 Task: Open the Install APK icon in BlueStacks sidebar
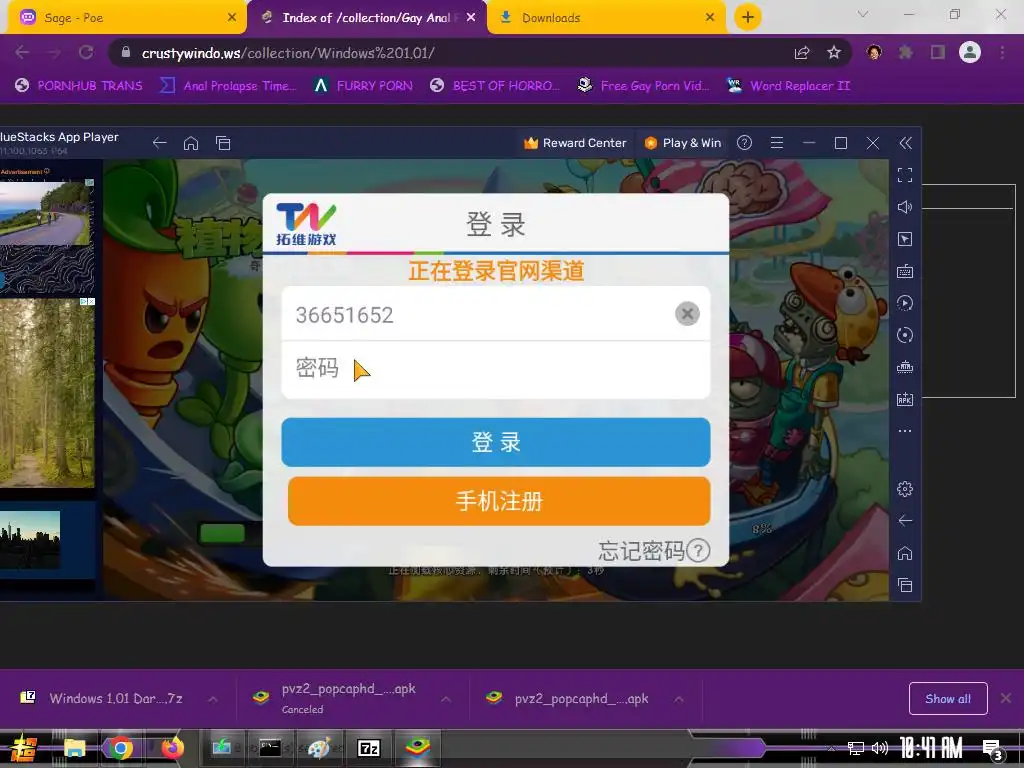coord(904,399)
